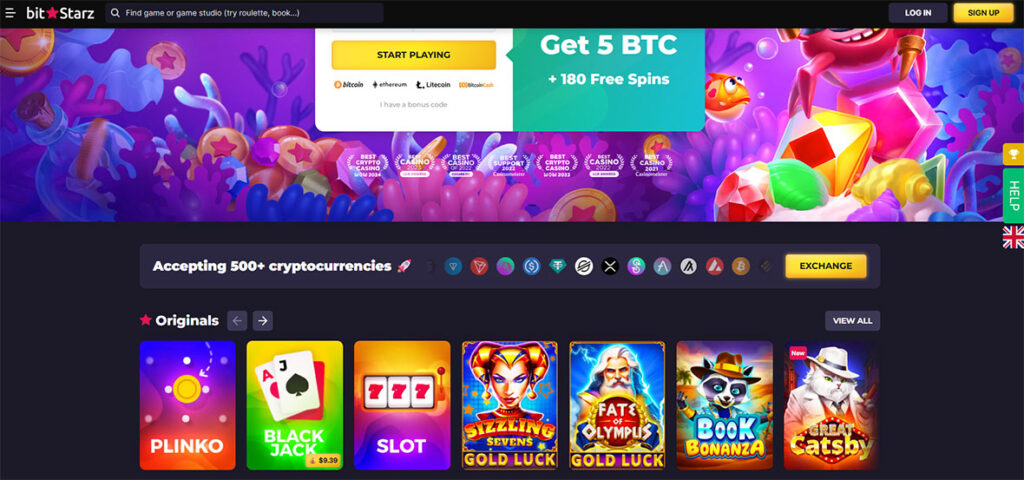Click the bitStarz logo
Screen dimensions: 1024x480
[x=60, y=13]
